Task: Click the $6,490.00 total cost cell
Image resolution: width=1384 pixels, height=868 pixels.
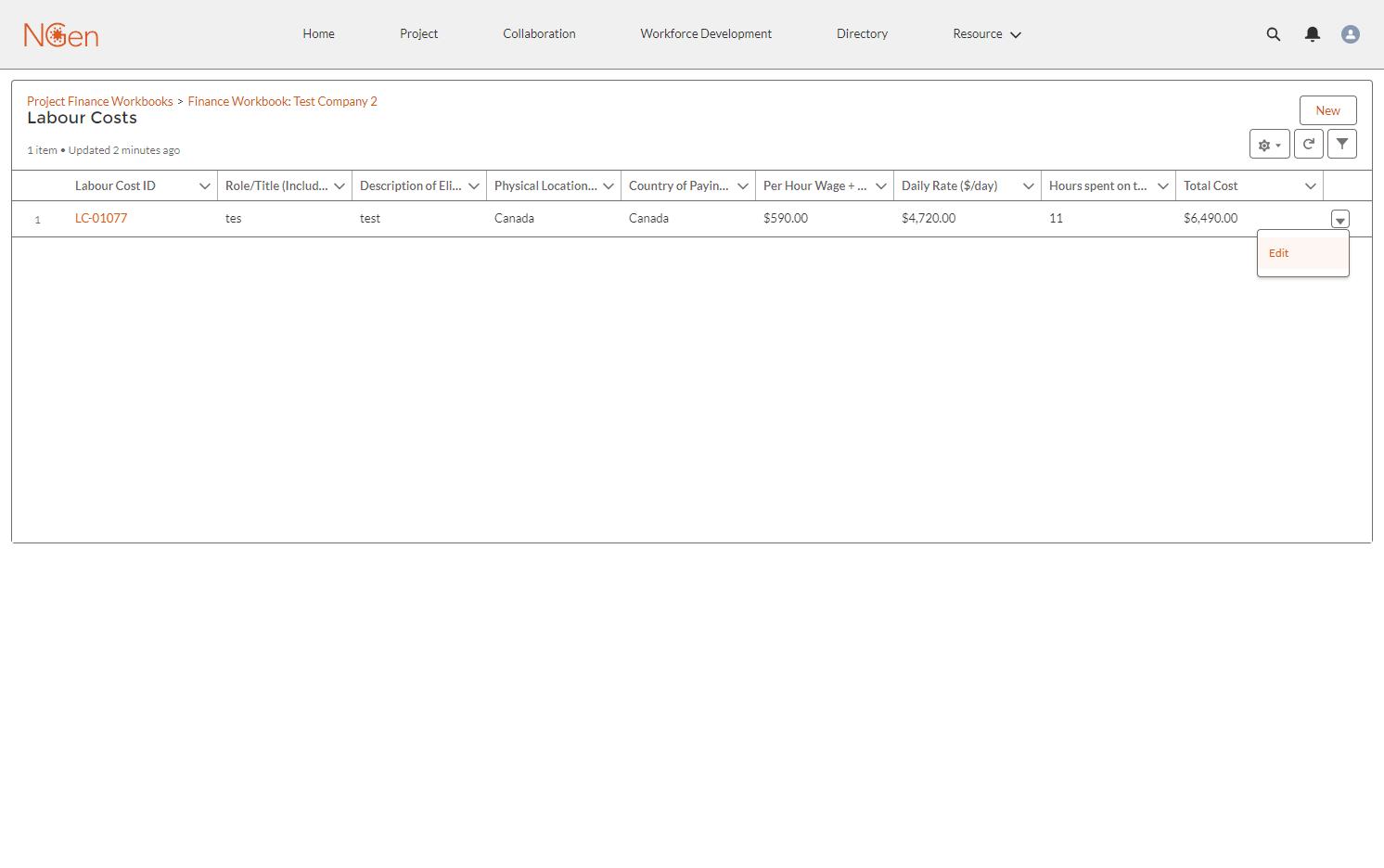Action: 1211,219
